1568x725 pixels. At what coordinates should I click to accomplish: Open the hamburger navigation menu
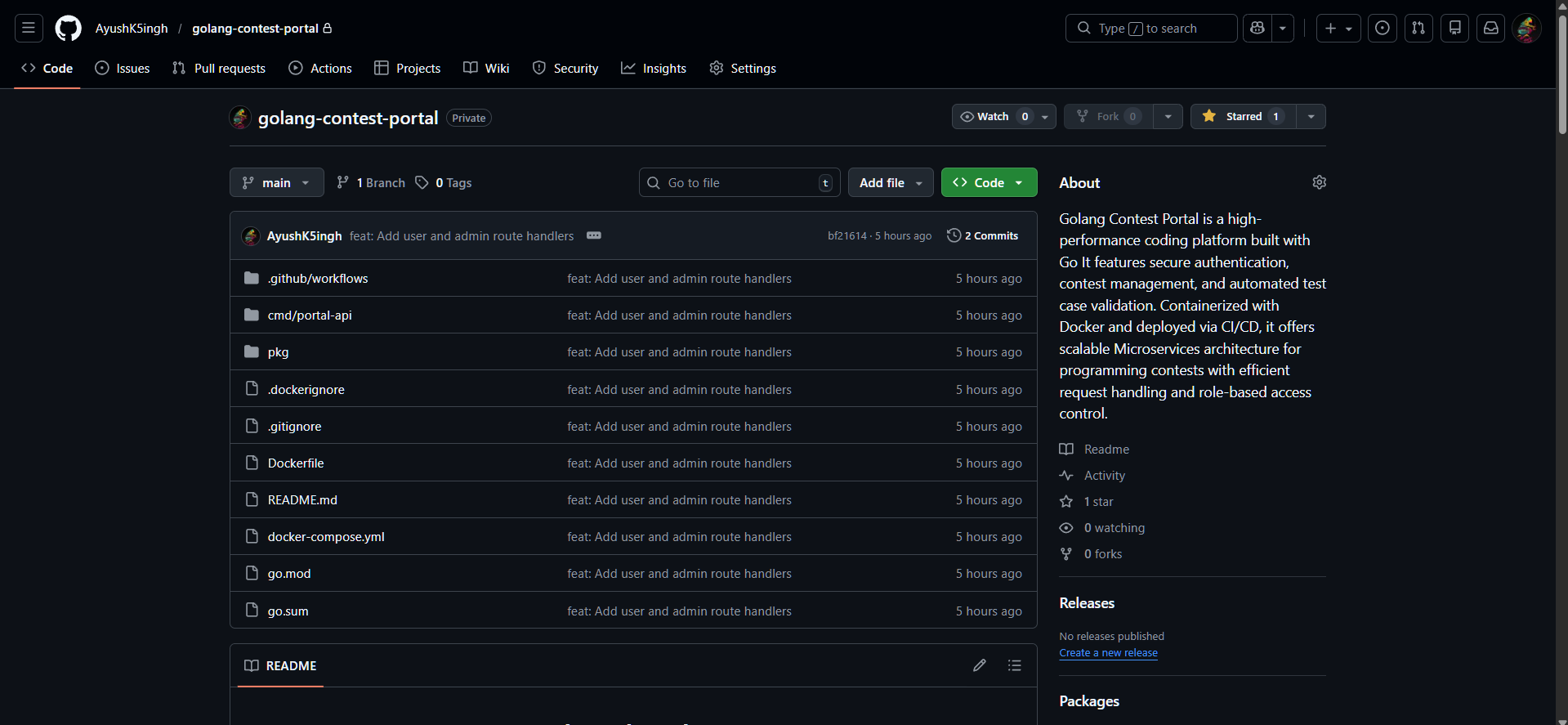click(29, 29)
